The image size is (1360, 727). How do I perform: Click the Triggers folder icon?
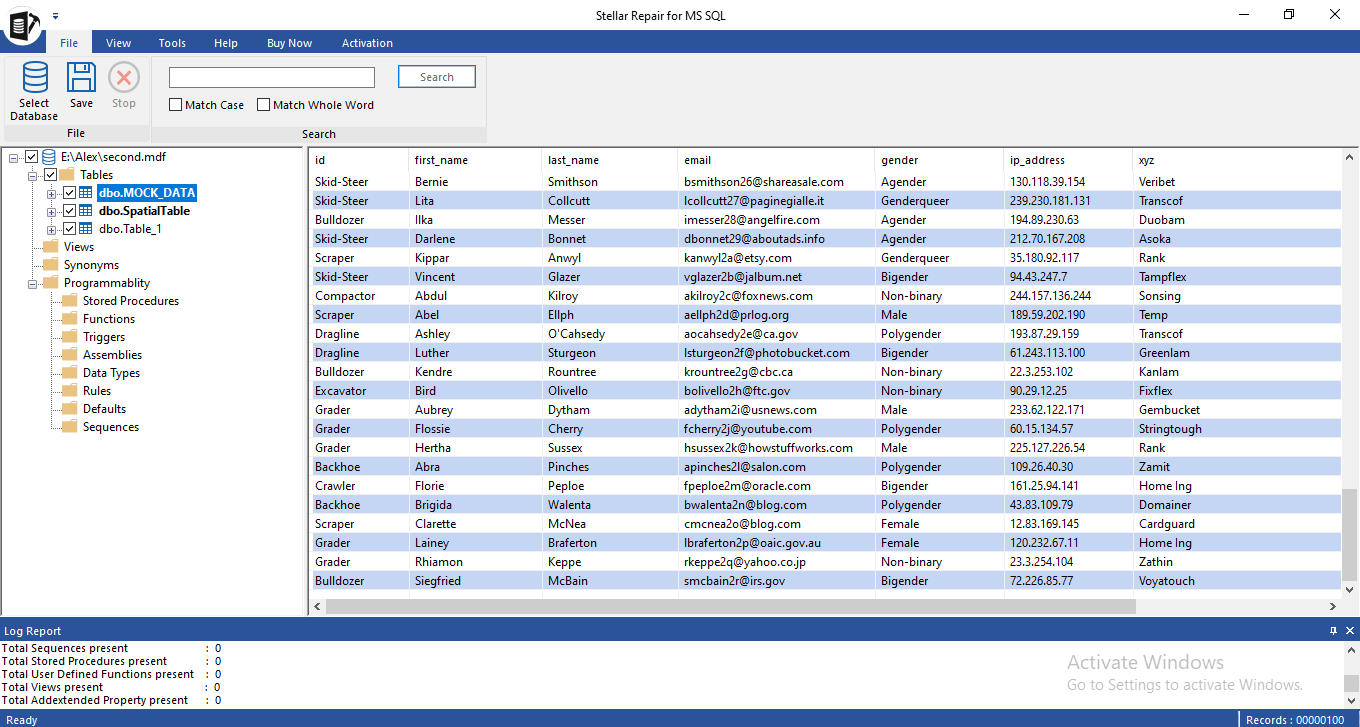pos(69,337)
